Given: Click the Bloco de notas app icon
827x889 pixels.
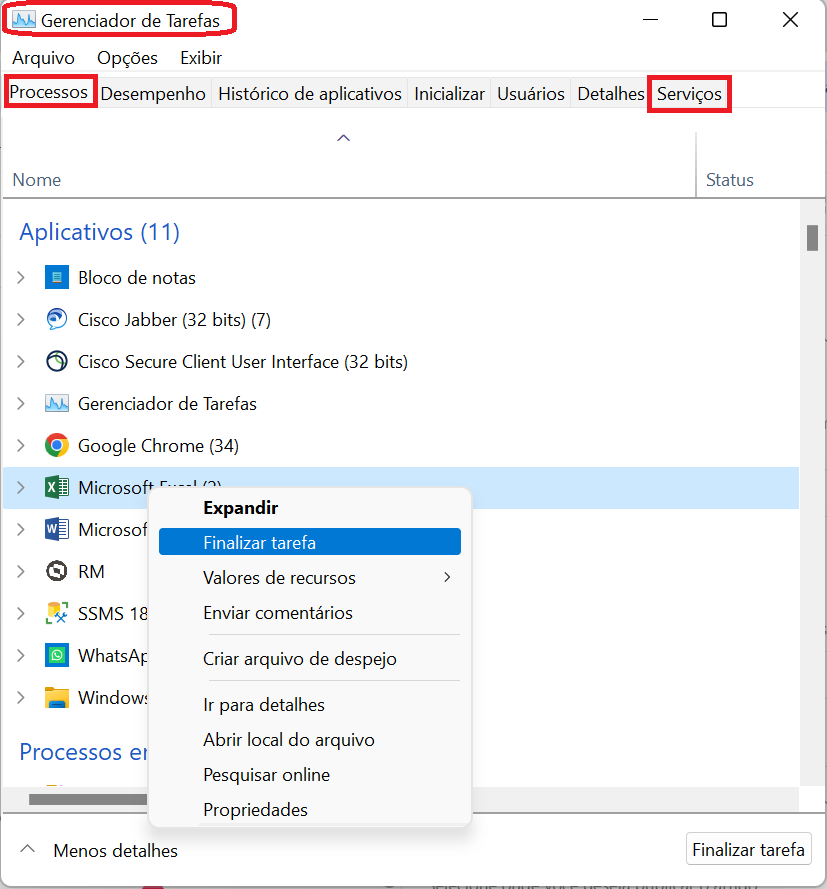Looking at the screenshot, I should tap(57, 277).
